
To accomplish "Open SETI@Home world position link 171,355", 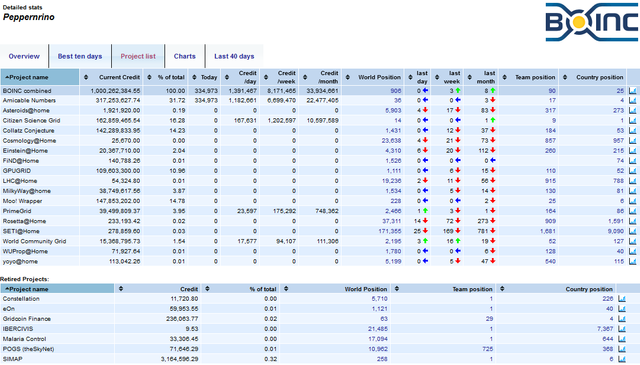I will tap(390, 231).
